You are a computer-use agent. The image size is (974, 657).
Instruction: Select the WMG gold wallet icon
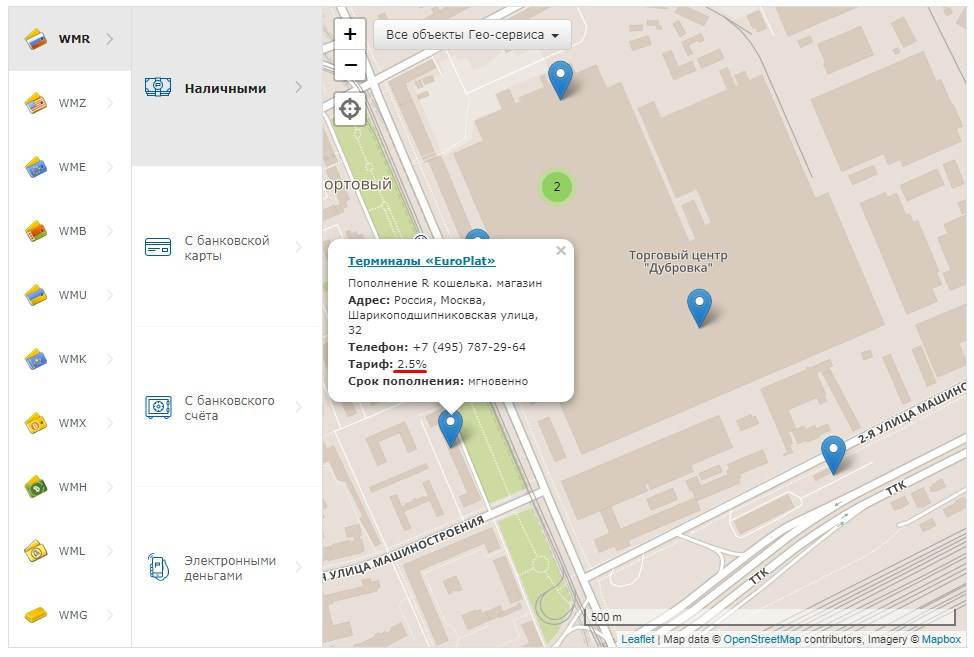pyautogui.click(x=37, y=615)
